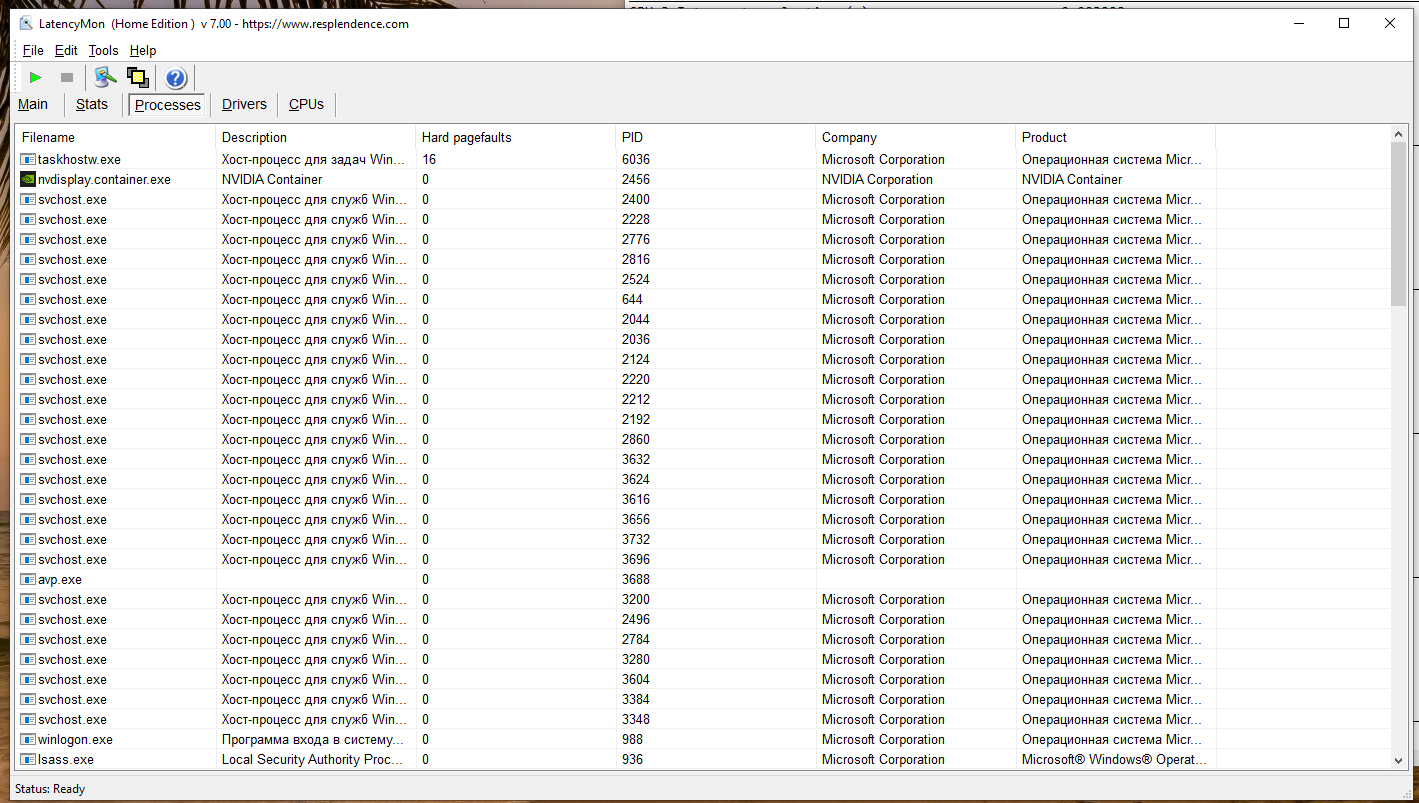Click the PID value 936
Image resolution: width=1419 pixels, height=803 pixels.
(x=632, y=759)
